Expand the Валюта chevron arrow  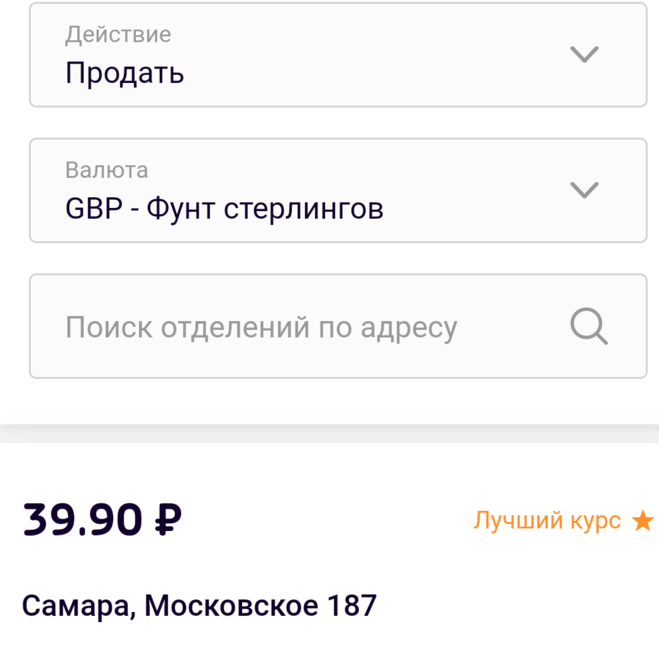(x=584, y=189)
